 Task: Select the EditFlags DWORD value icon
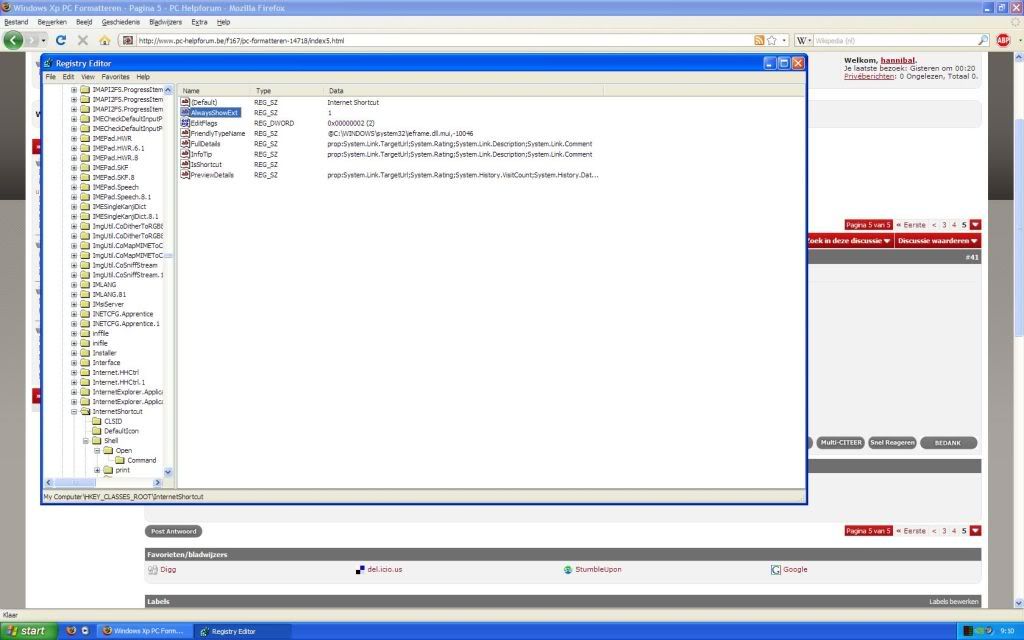pos(185,123)
